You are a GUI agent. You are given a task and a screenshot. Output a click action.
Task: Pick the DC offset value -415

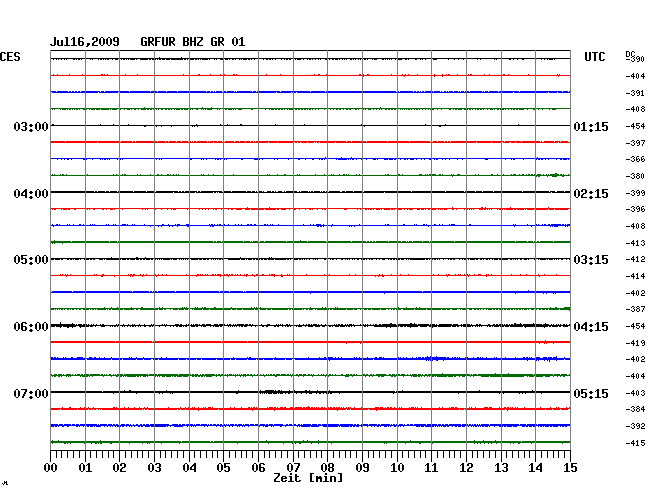(x=635, y=443)
